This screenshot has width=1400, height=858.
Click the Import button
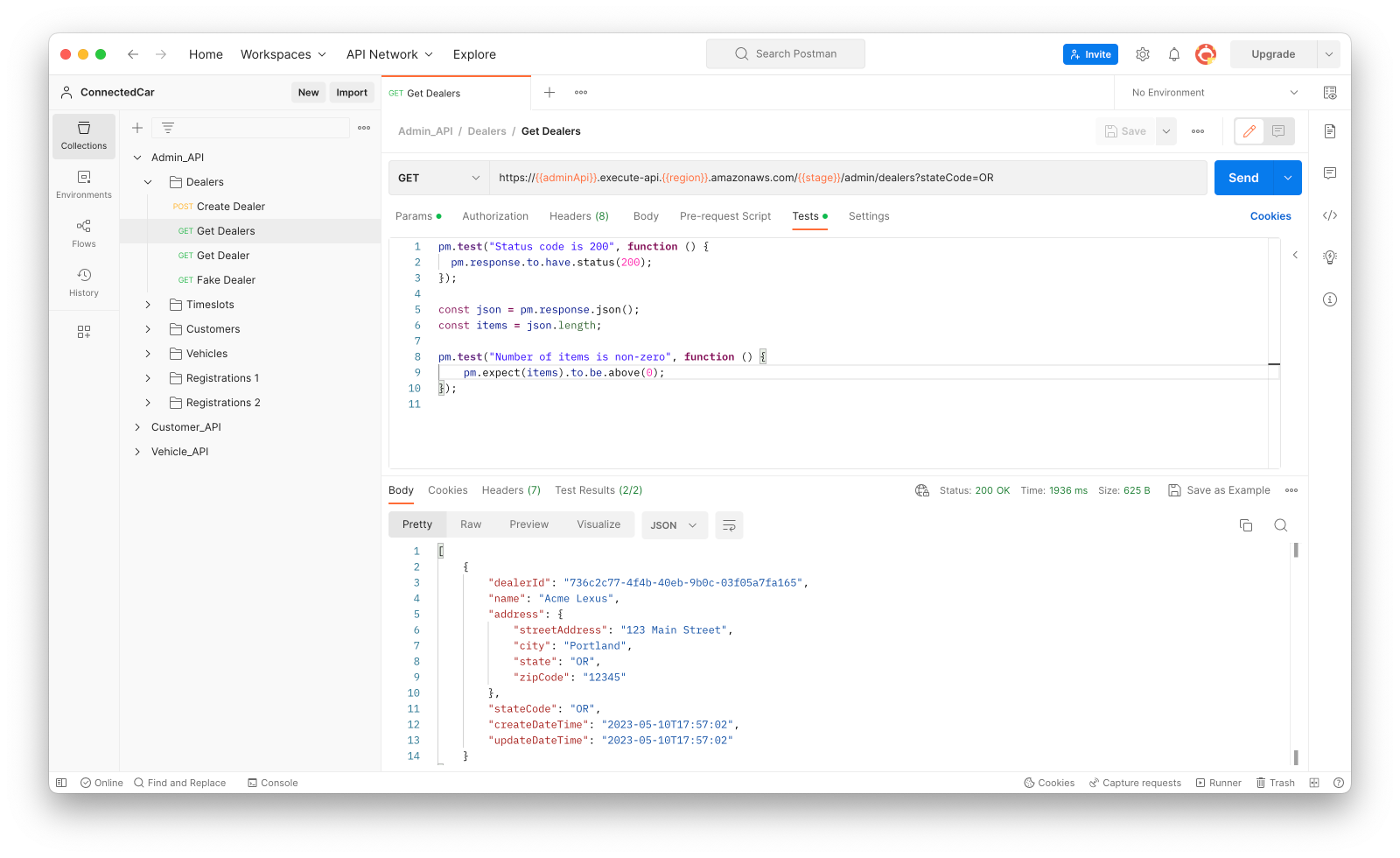[352, 93]
